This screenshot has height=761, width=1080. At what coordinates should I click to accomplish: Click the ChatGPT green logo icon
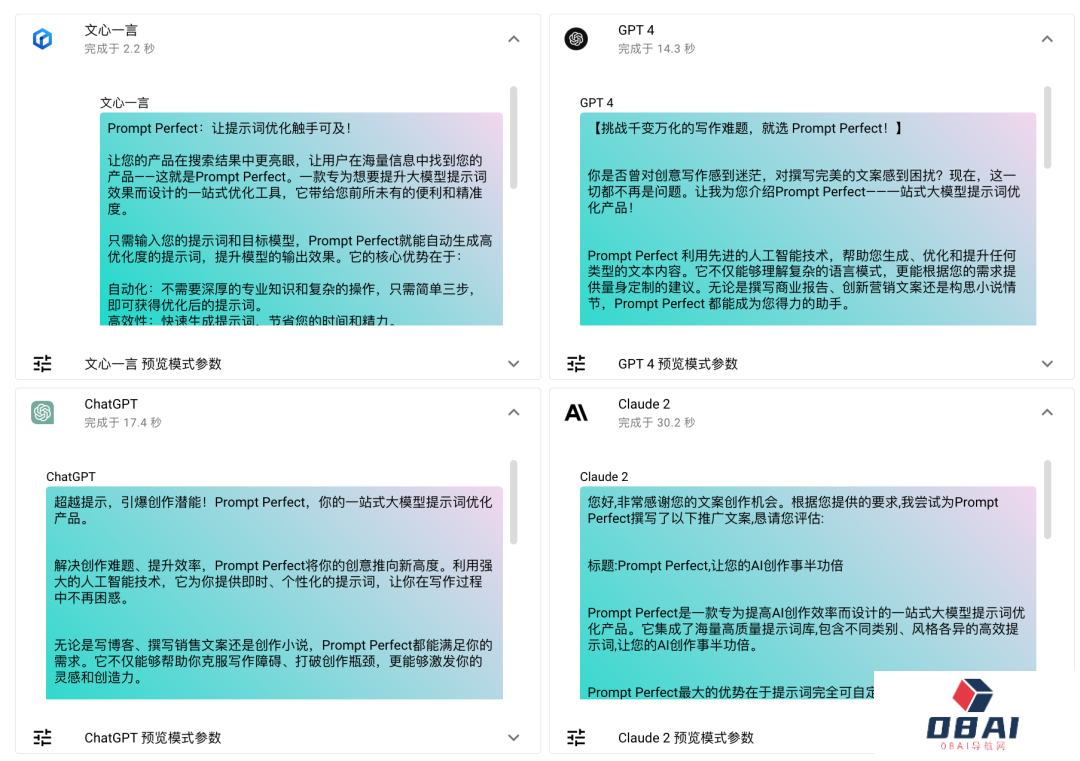coord(42,412)
